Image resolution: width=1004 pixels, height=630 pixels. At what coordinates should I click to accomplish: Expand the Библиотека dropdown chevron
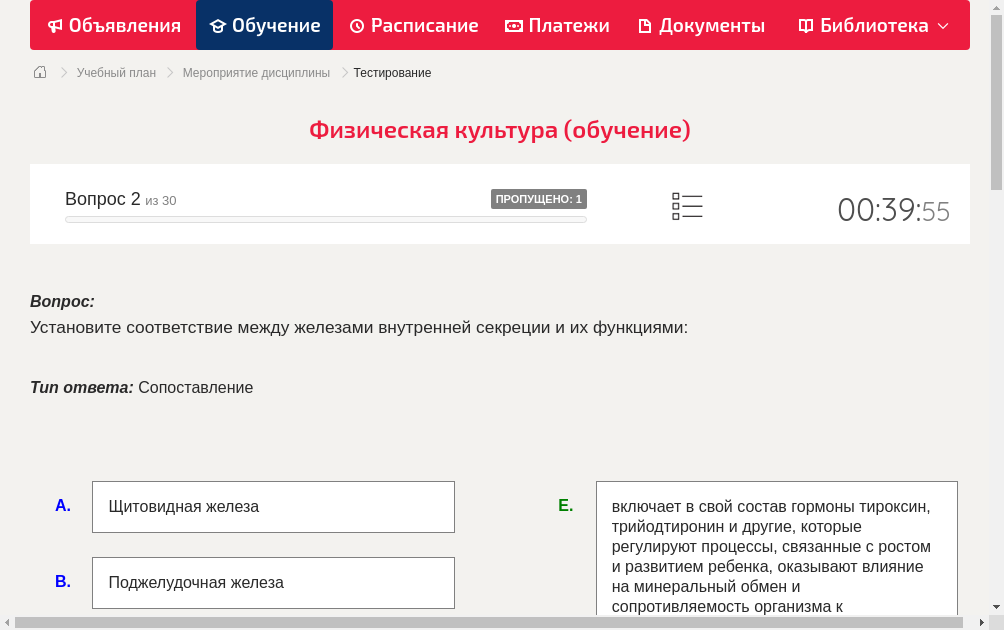pyautogui.click(x=944, y=26)
